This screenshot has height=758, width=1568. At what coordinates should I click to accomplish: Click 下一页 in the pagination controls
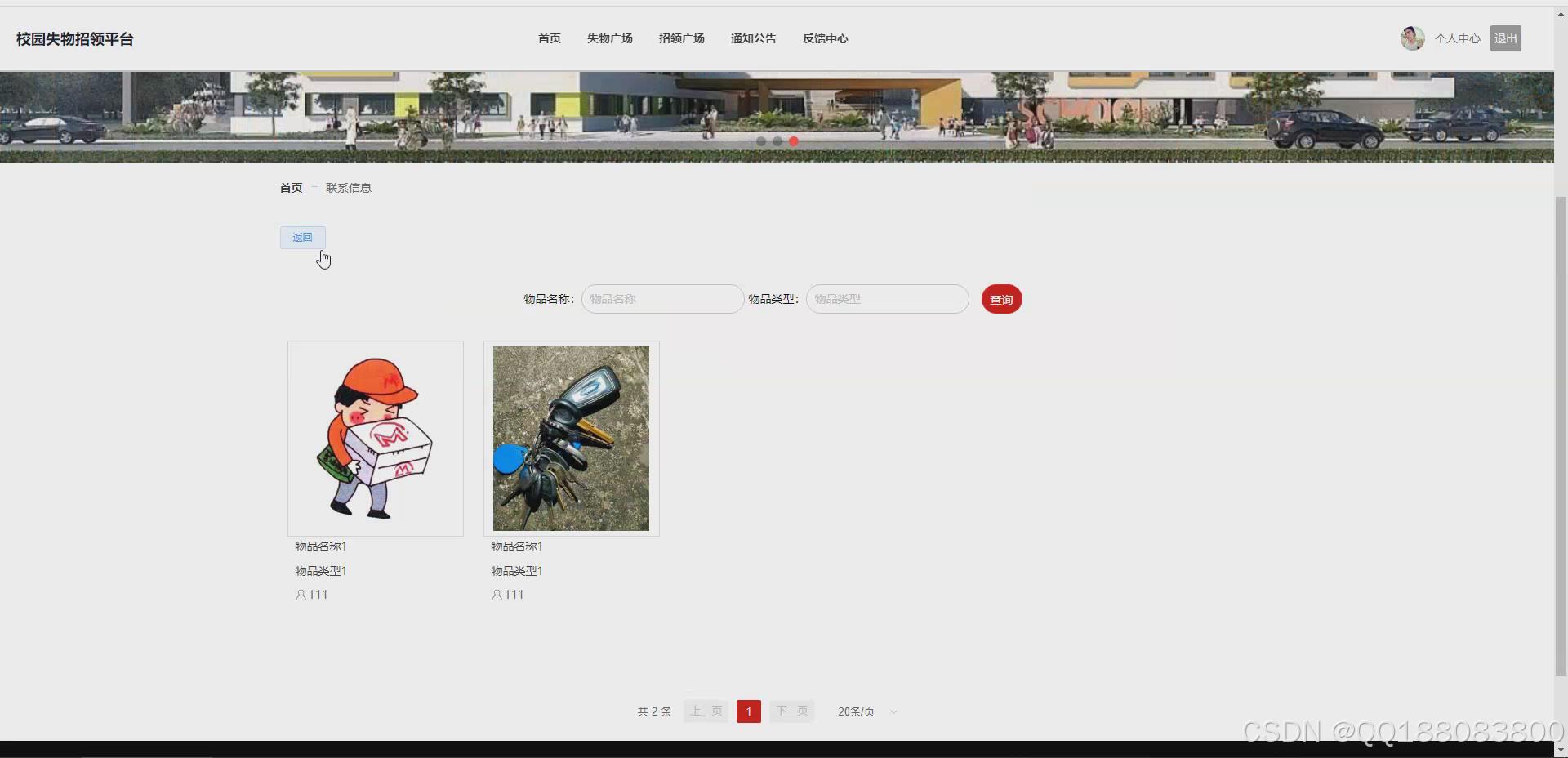pyautogui.click(x=791, y=711)
